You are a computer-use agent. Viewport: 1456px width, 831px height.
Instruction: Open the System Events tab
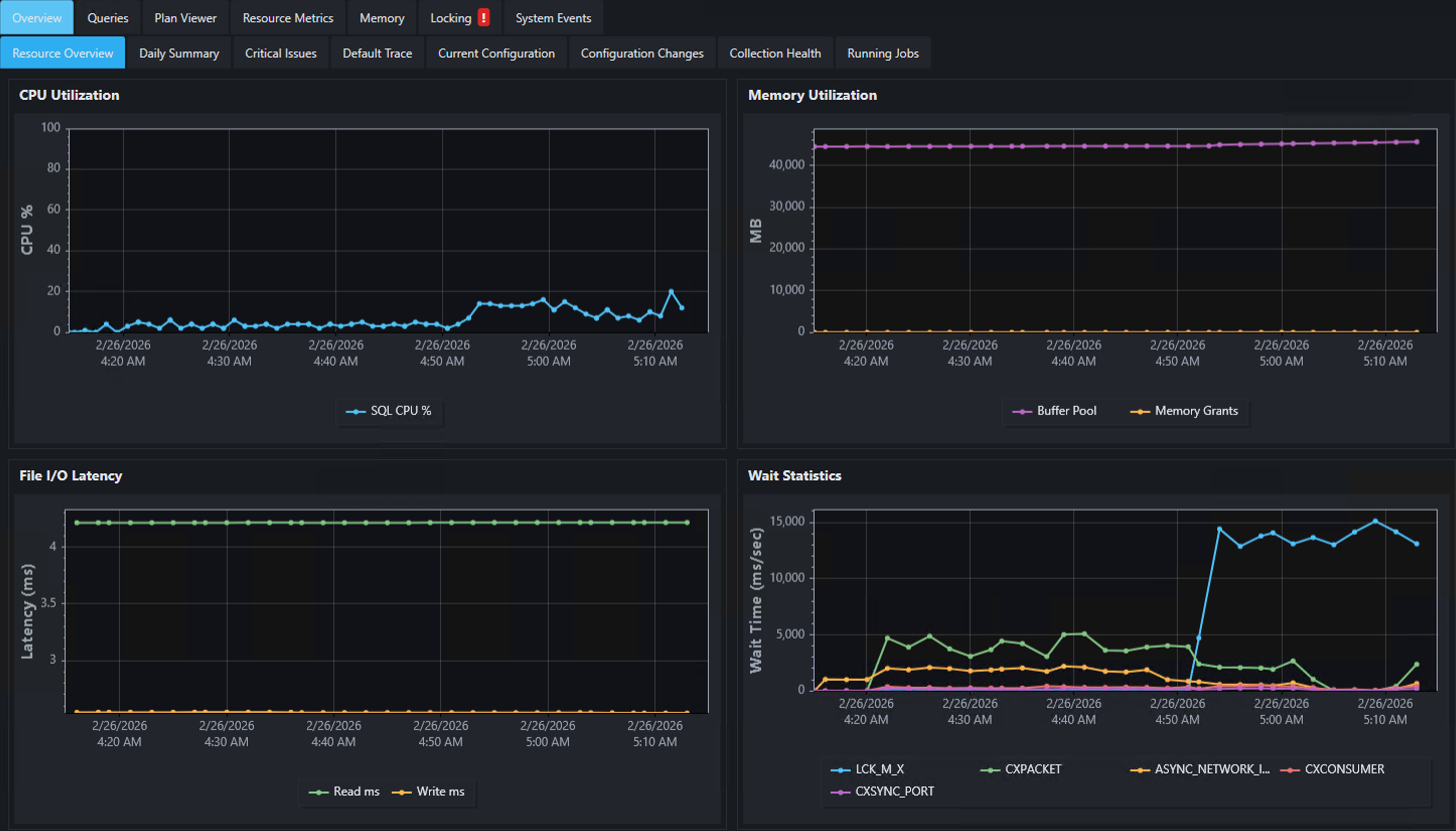pyautogui.click(x=552, y=17)
